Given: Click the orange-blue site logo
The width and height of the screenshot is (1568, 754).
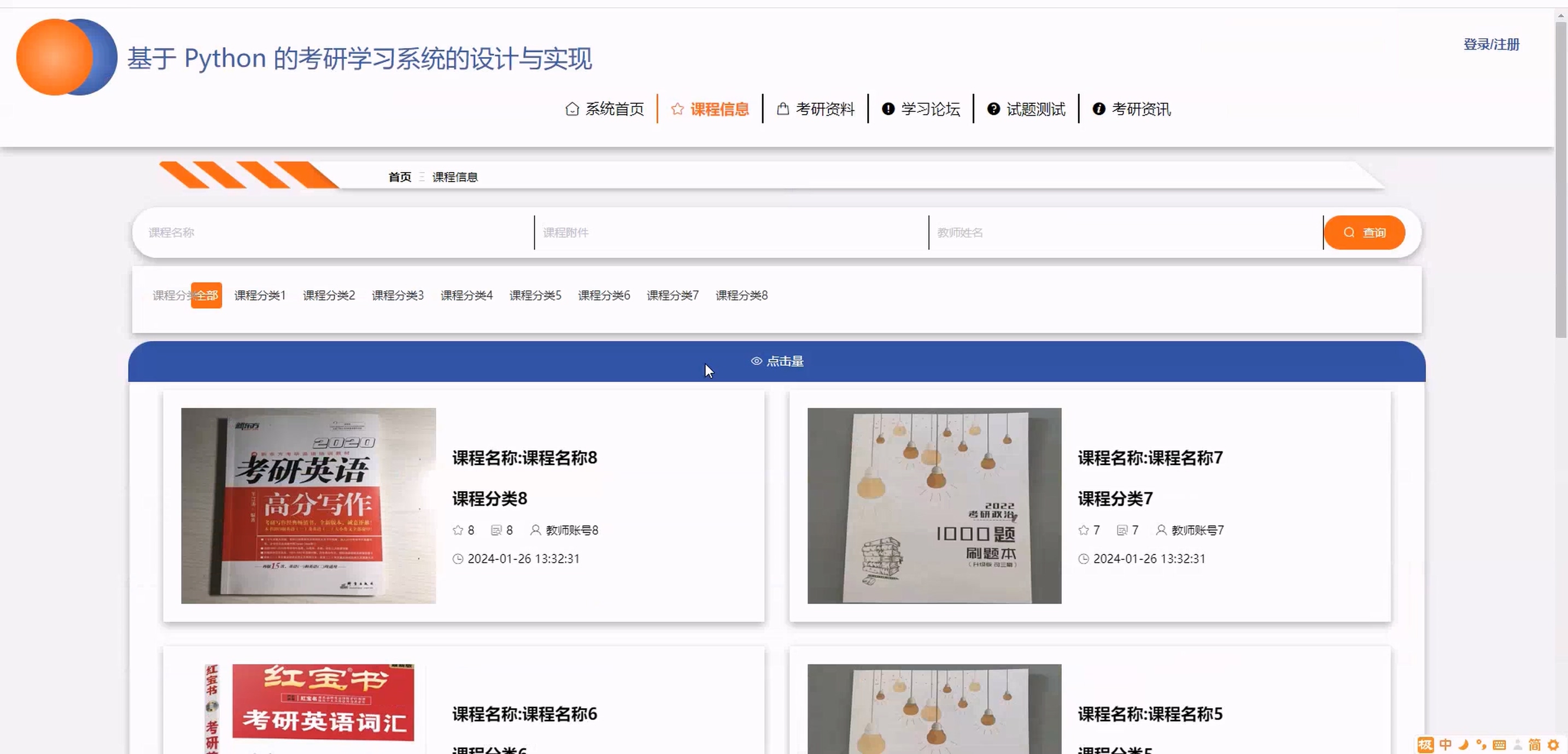Looking at the screenshot, I should point(66,57).
